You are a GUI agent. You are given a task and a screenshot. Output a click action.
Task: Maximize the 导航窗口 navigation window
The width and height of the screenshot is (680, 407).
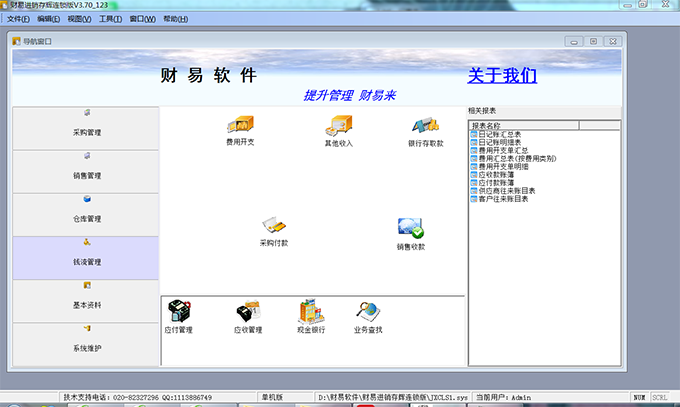pyautogui.click(x=593, y=41)
